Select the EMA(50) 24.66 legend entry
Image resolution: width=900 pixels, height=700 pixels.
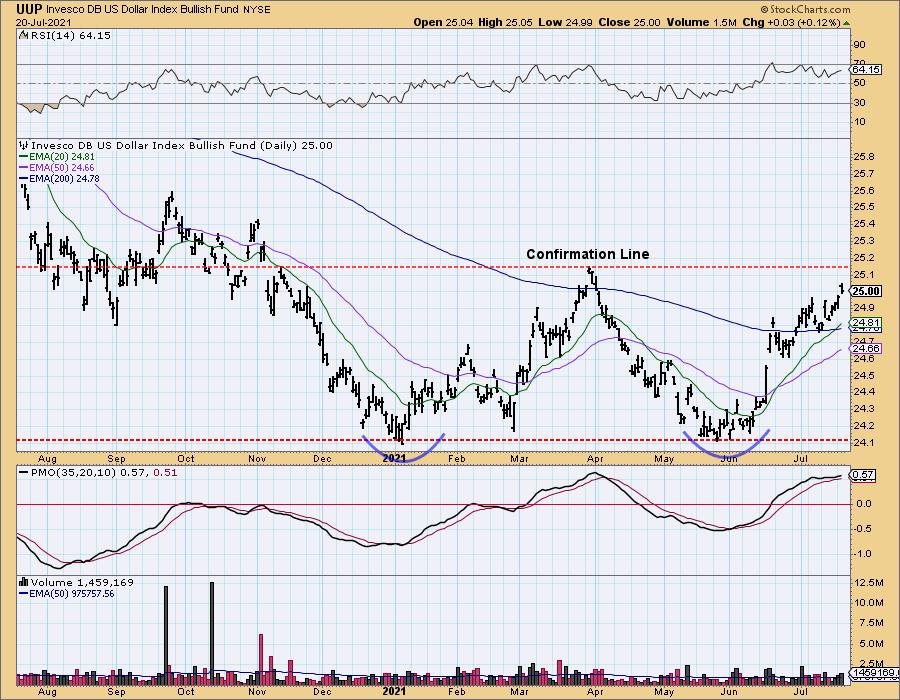61,168
